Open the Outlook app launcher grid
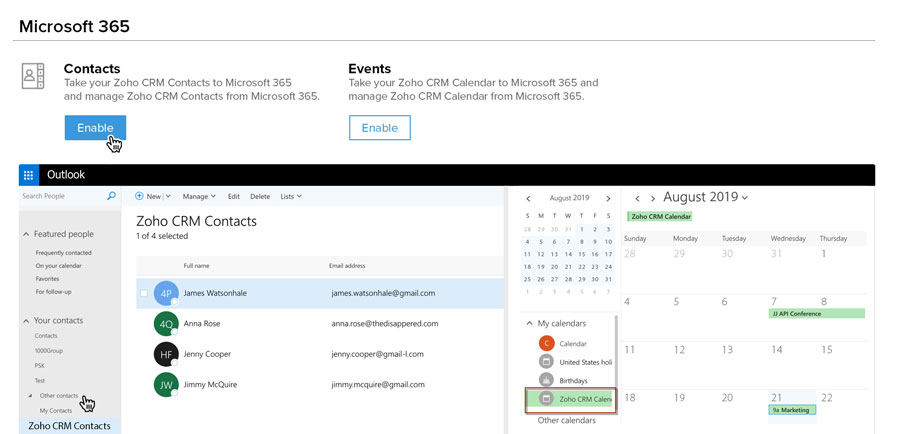Viewport: 900px width, 434px height. pos(28,175)
